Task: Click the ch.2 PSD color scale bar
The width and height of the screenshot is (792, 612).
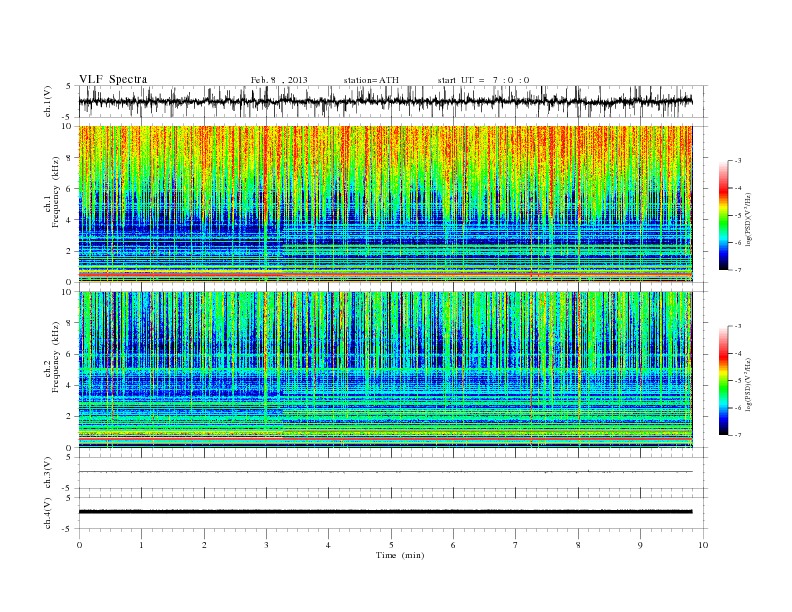Action: click(723, 381)
